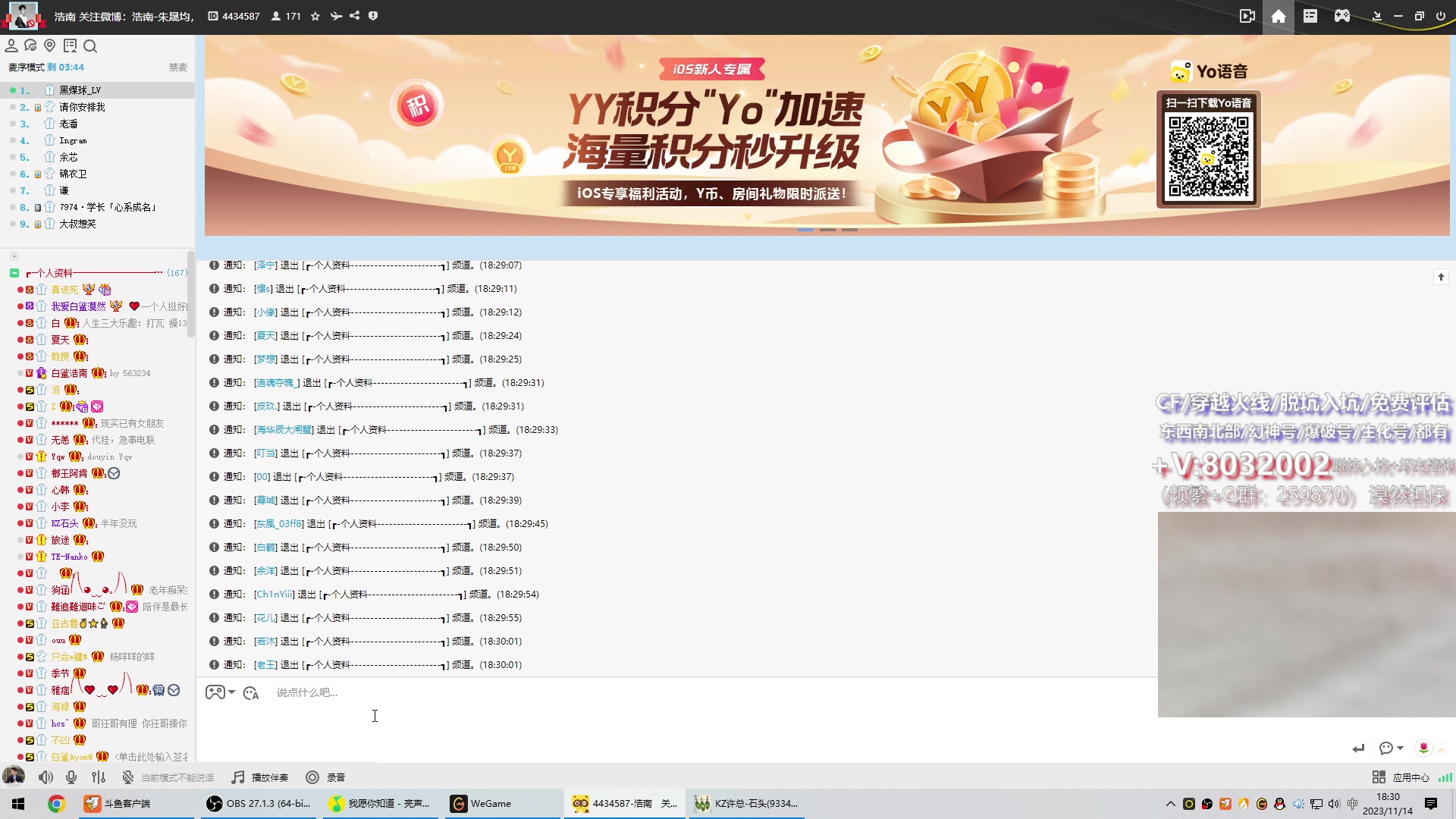1456x819 pixels.
Task: Select queue entry 2 请你安排我
Action: (x=97, y=107)
